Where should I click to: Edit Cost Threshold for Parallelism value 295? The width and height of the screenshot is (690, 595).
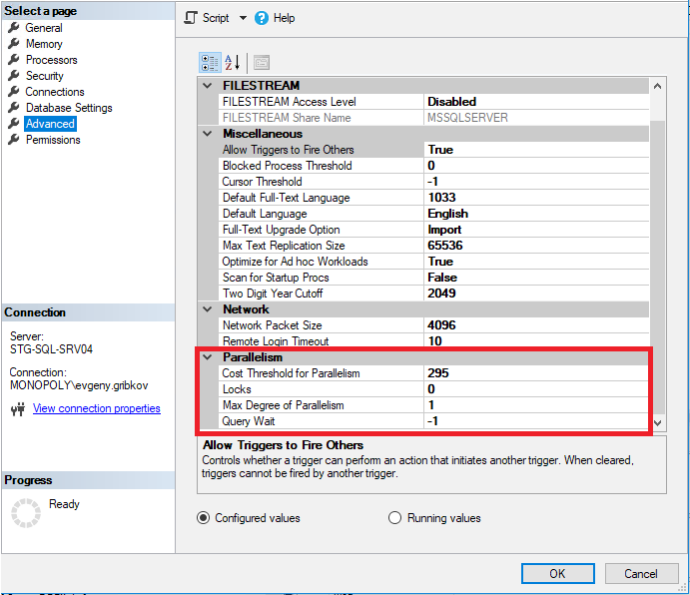tap(536, 373)
